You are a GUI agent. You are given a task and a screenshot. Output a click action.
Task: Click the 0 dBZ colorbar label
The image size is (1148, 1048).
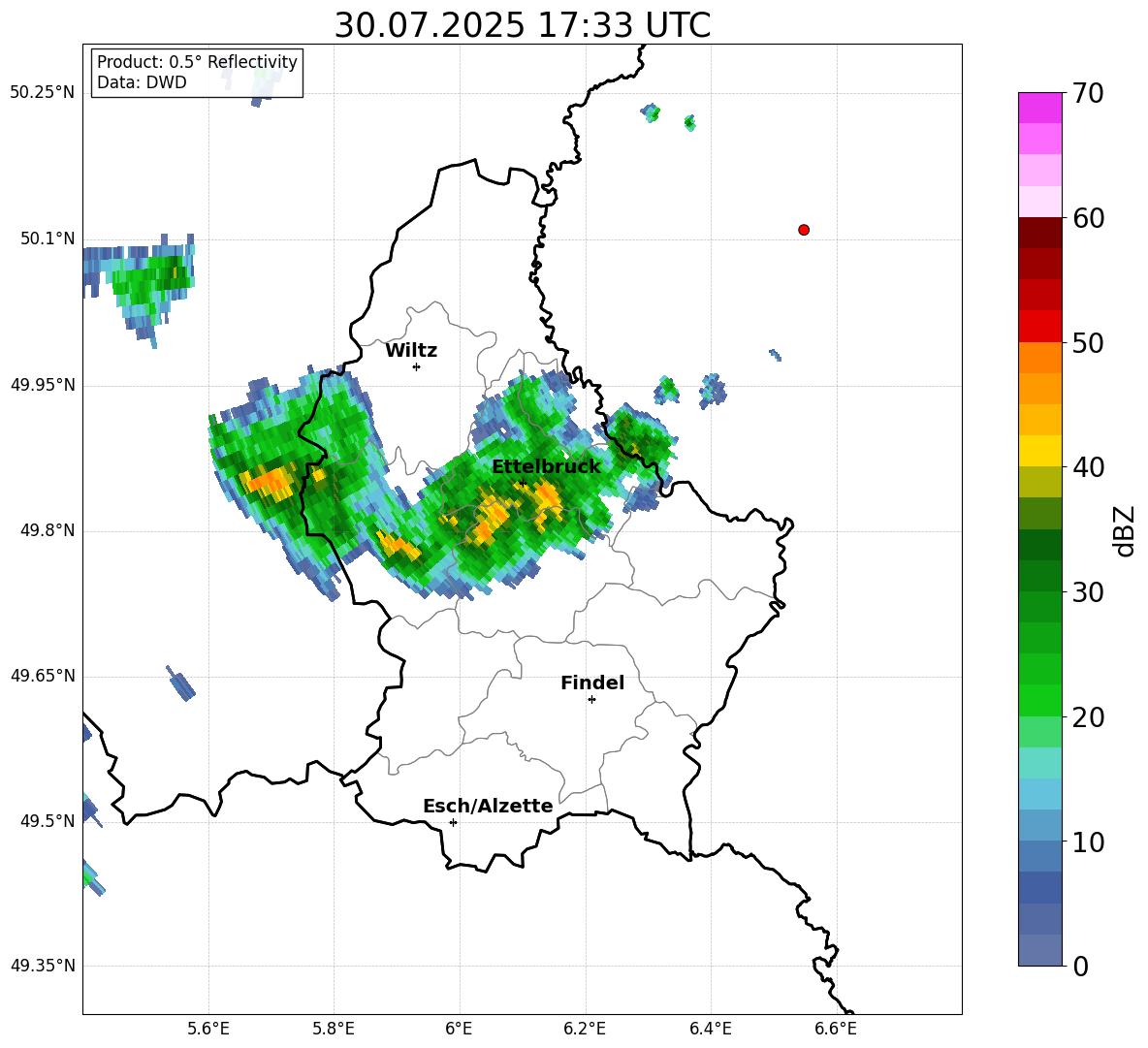coord(1080,967)
